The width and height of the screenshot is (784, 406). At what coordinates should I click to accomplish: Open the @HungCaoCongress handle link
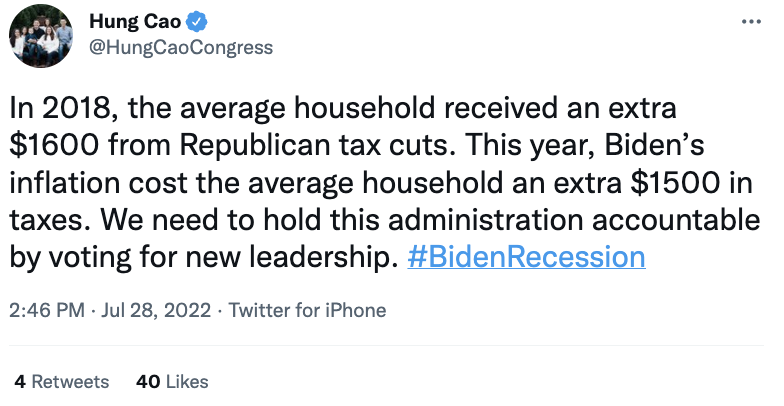point(181,48)
